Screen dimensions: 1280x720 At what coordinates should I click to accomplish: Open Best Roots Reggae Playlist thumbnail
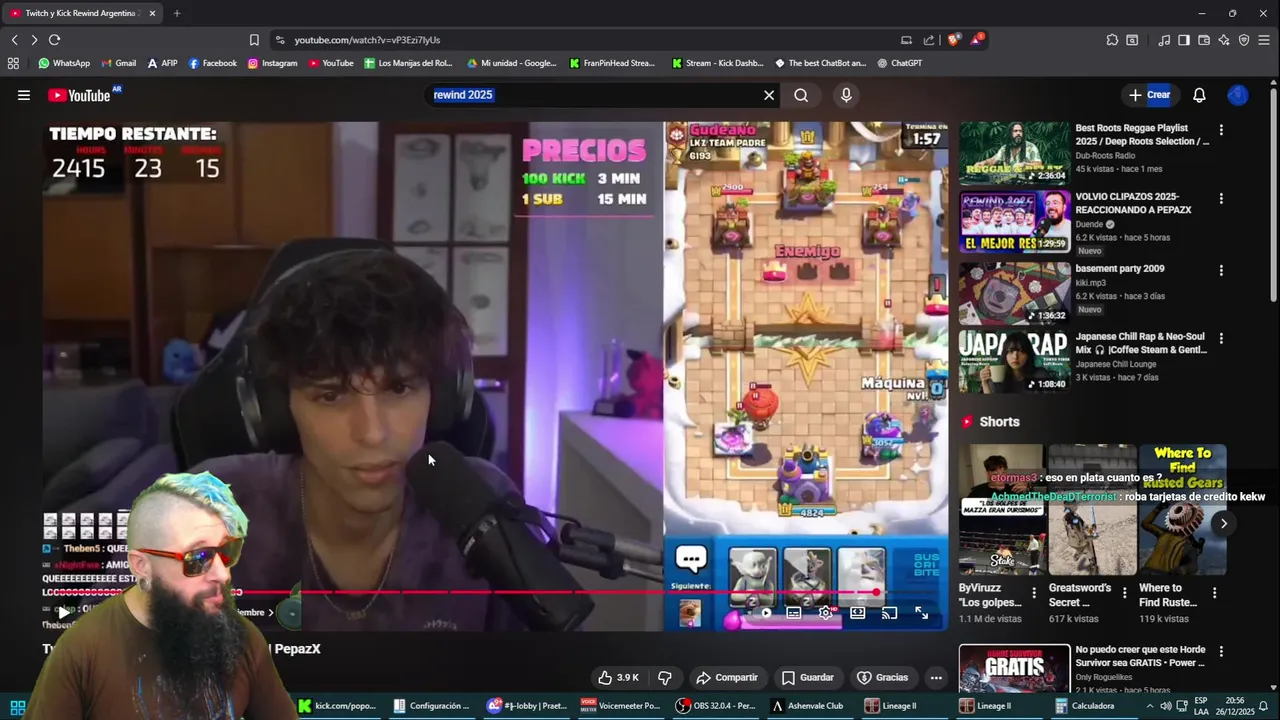(1014, 153)
